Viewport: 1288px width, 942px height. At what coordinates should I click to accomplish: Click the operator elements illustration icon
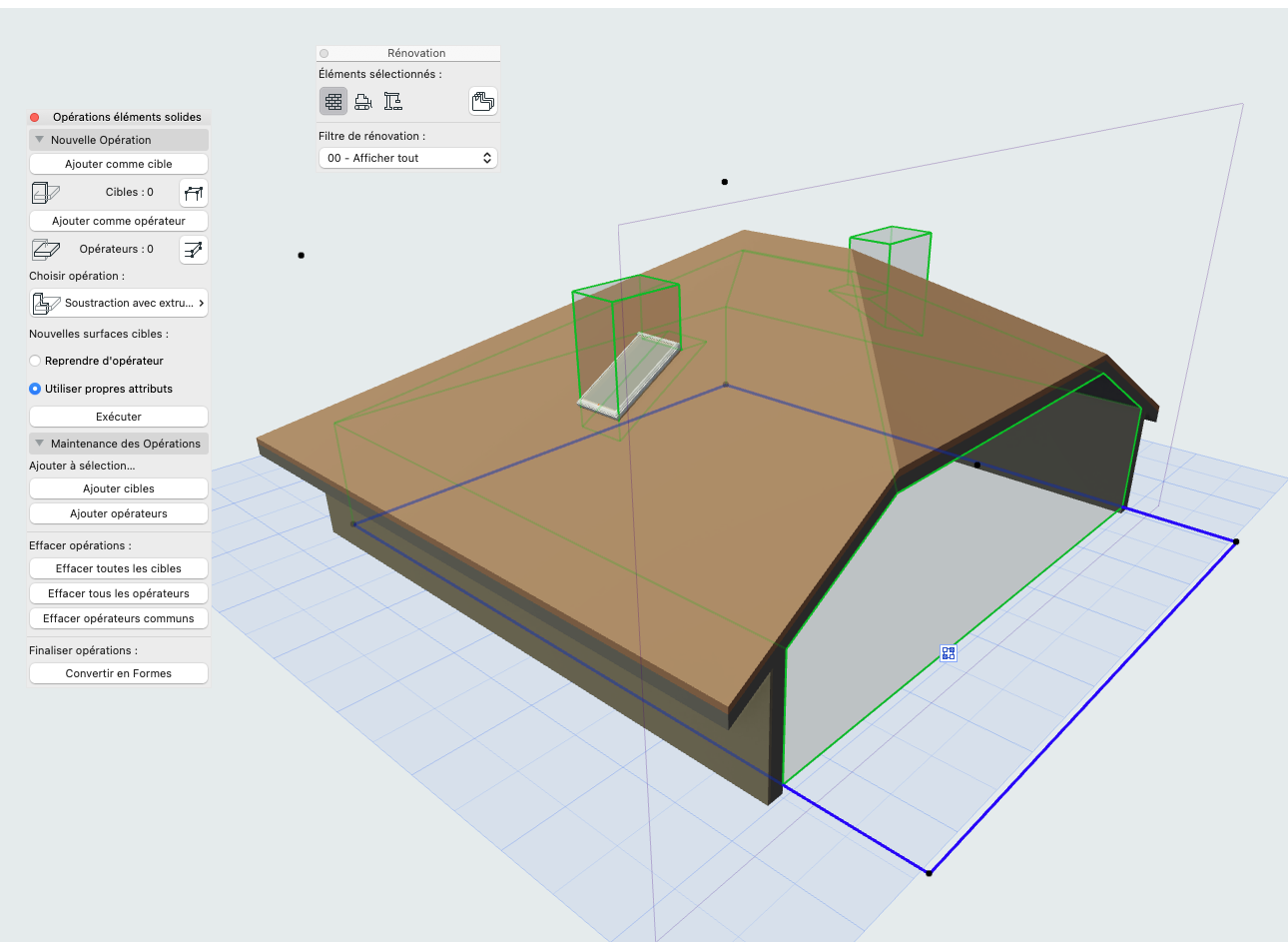click(x=45, y=250)
